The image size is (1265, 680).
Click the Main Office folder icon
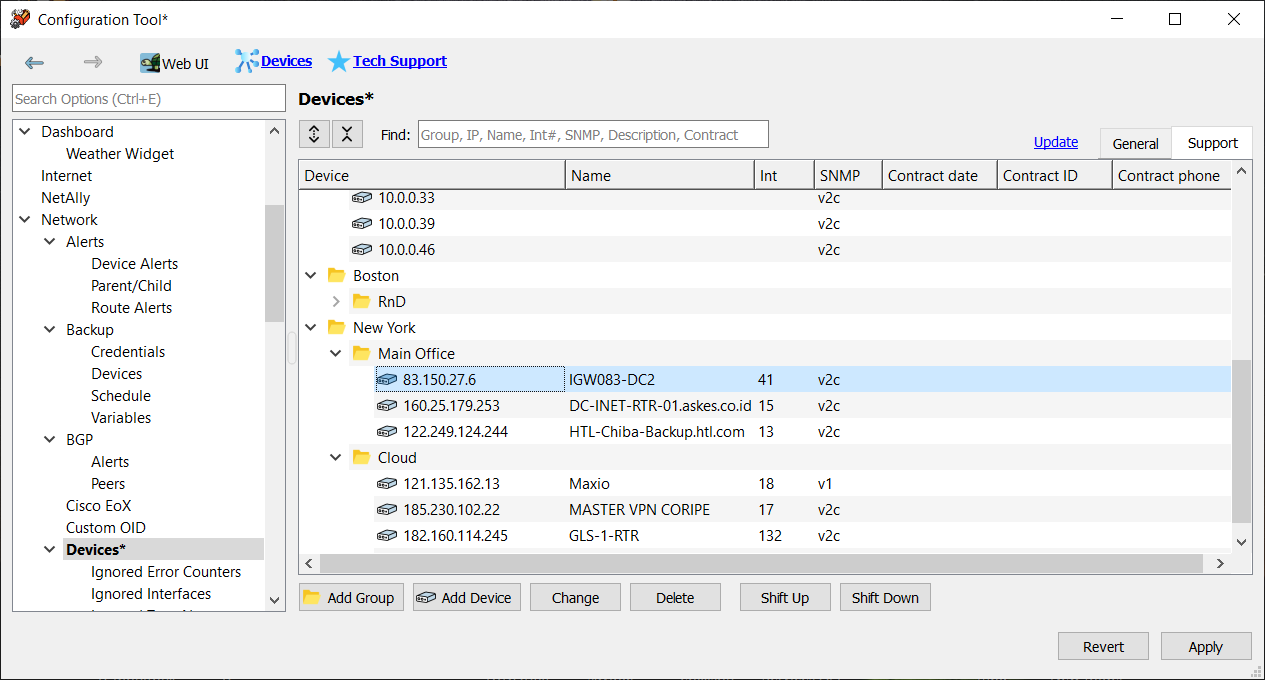coord(361,353)
